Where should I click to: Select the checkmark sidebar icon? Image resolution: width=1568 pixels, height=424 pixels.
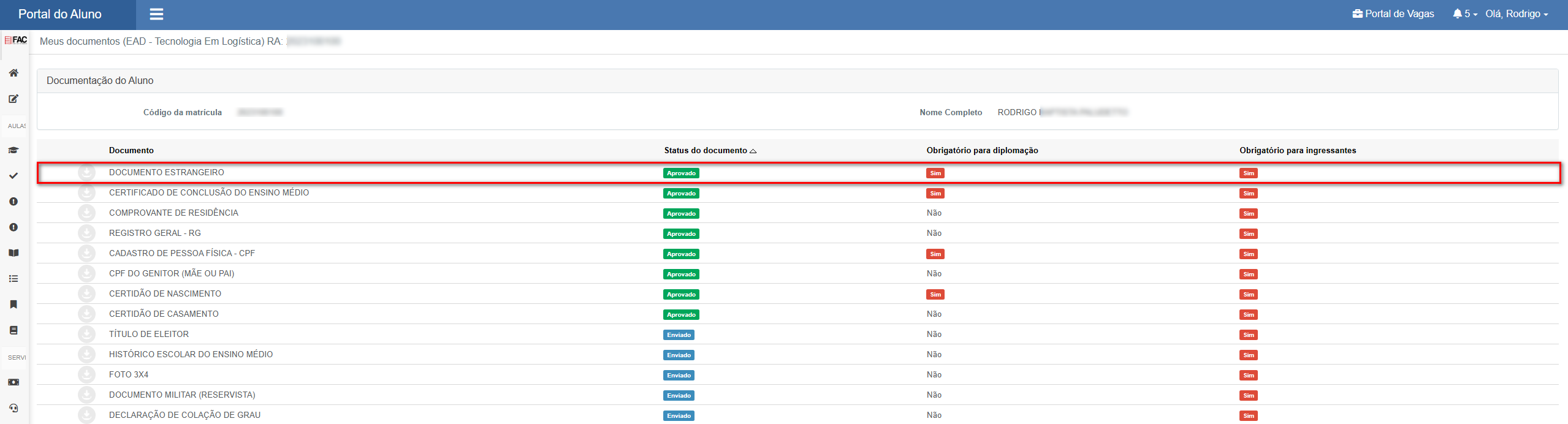[x=13, y=176]
